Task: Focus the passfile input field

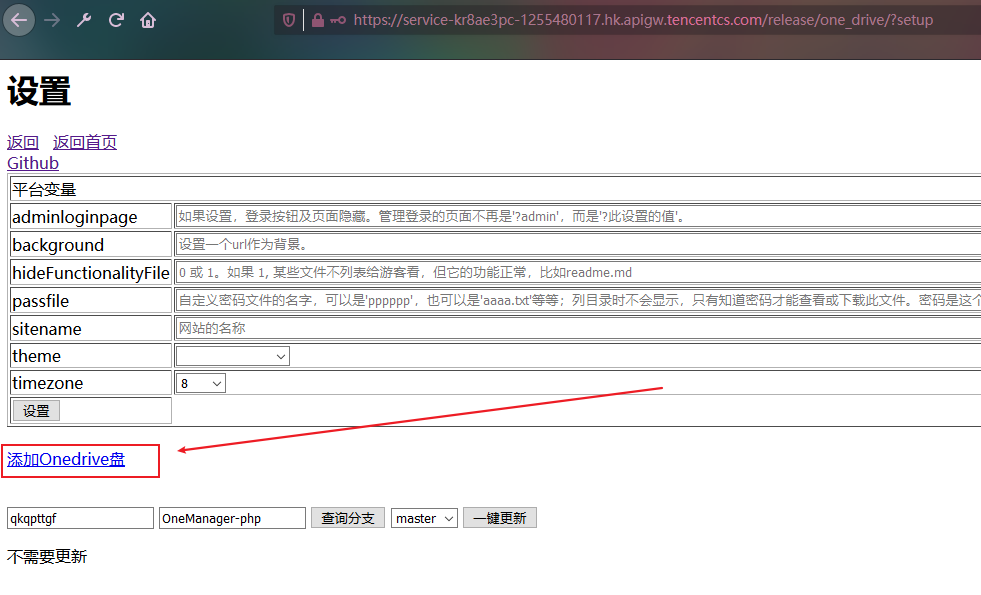Action: click(578, 300)
